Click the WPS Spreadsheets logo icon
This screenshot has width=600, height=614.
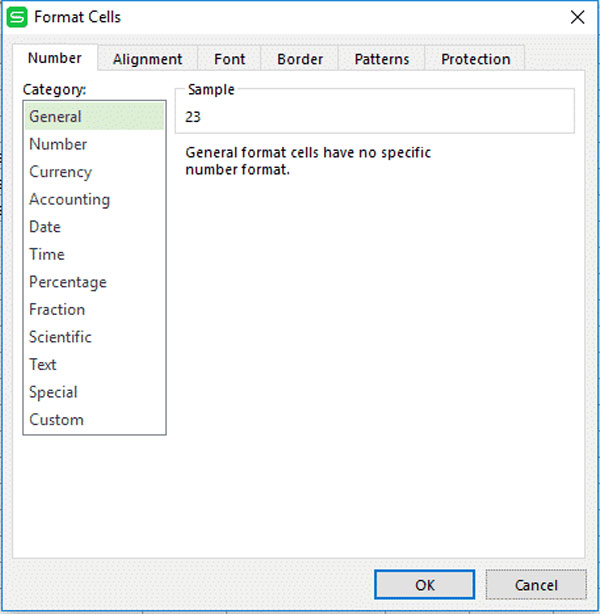click(17, 17)
